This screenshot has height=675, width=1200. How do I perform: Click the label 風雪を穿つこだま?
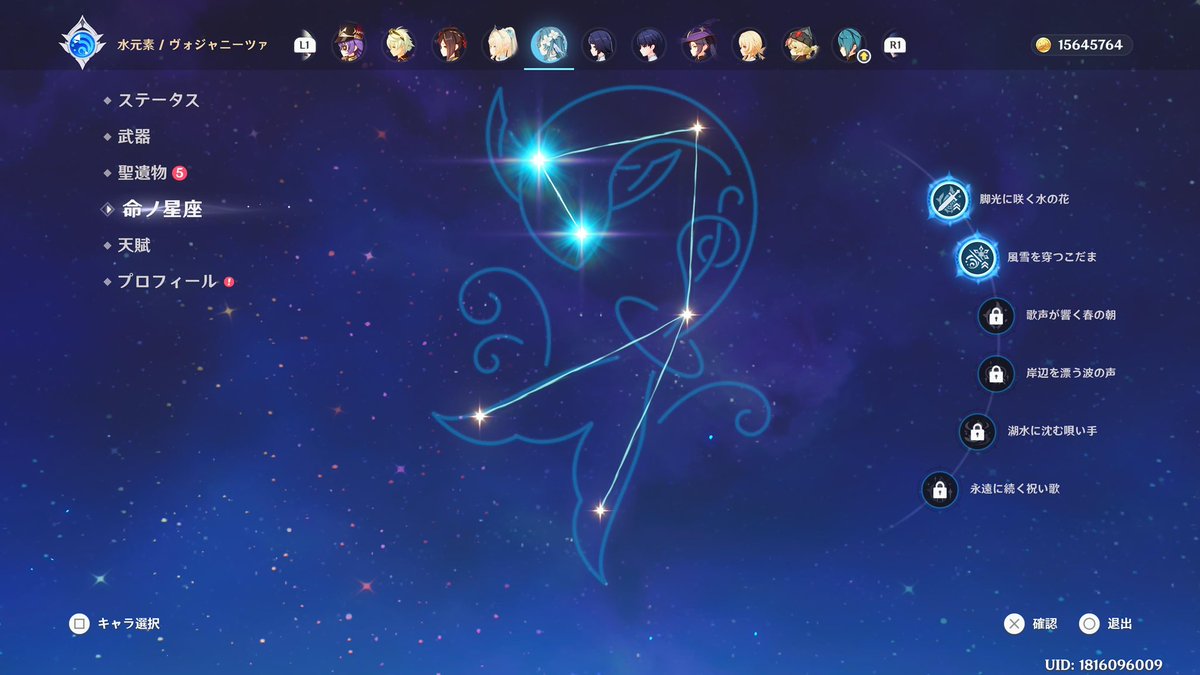pyautogui.click(x=1053, y=258)
